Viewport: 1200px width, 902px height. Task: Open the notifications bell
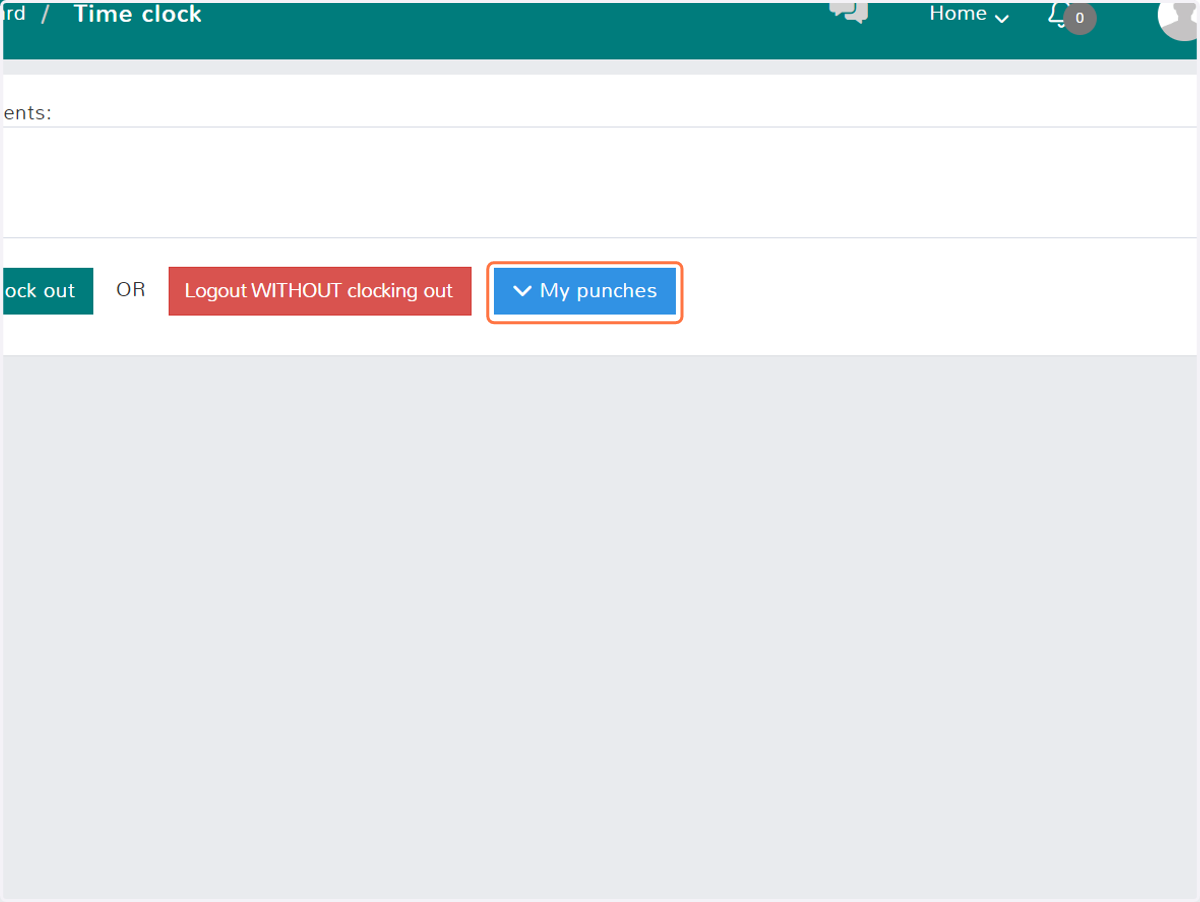(1057, 14)
